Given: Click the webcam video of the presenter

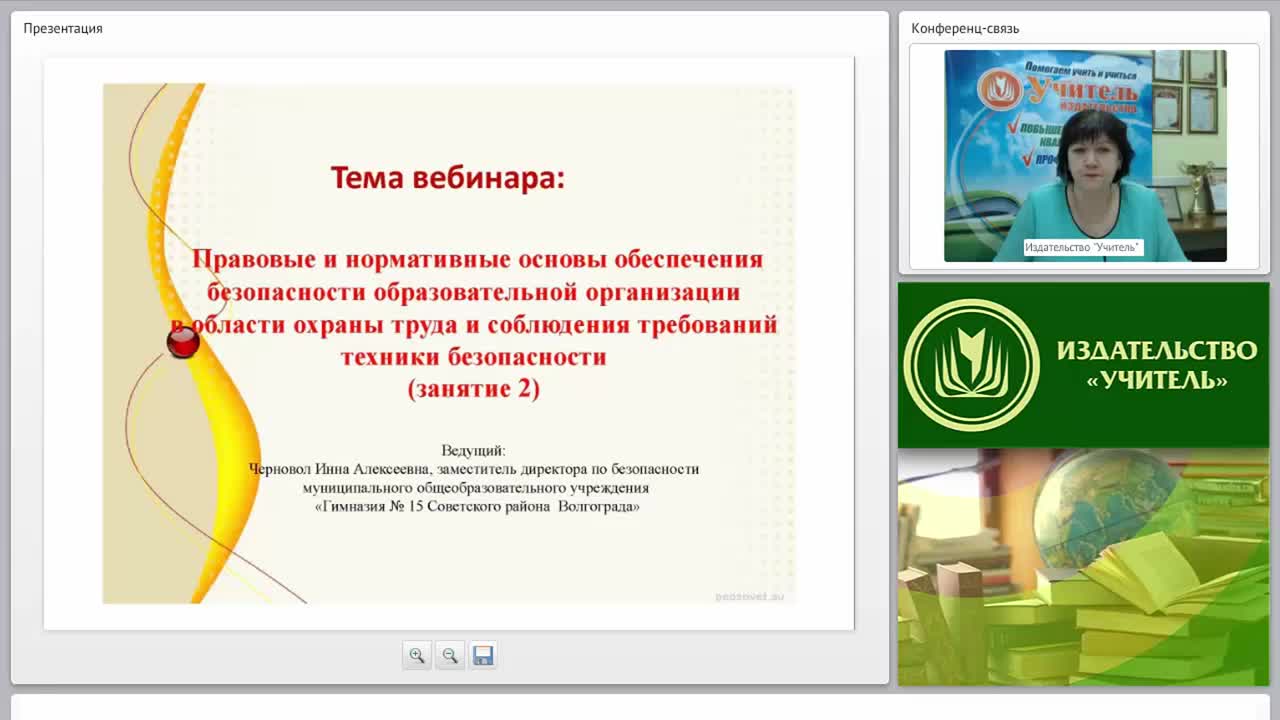Looking at the screenshot, I should [x=1085, y=156].
